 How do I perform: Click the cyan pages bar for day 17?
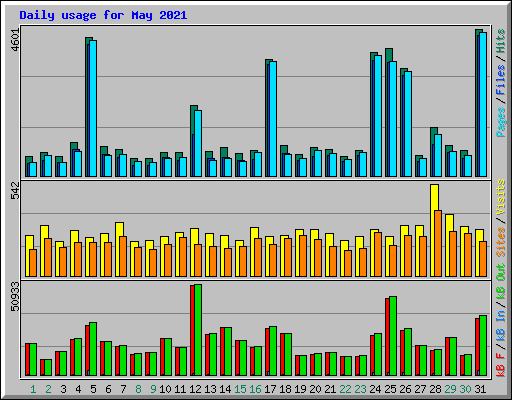(x=273, y=119)
